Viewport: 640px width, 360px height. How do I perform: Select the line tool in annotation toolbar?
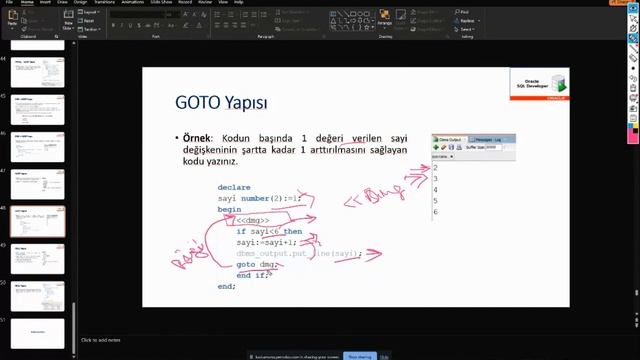[x=633, y=48]
